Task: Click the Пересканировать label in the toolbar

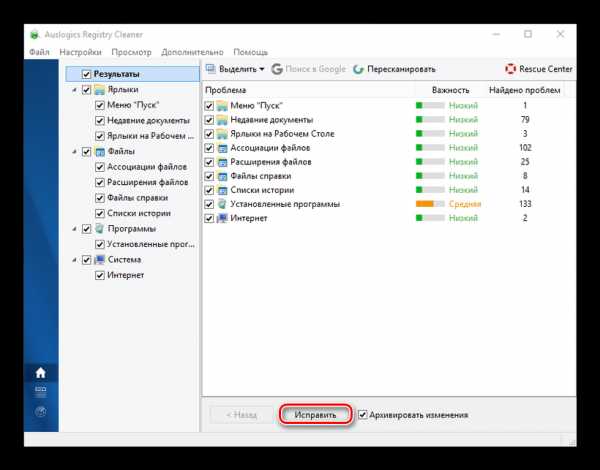Action: 401,69
